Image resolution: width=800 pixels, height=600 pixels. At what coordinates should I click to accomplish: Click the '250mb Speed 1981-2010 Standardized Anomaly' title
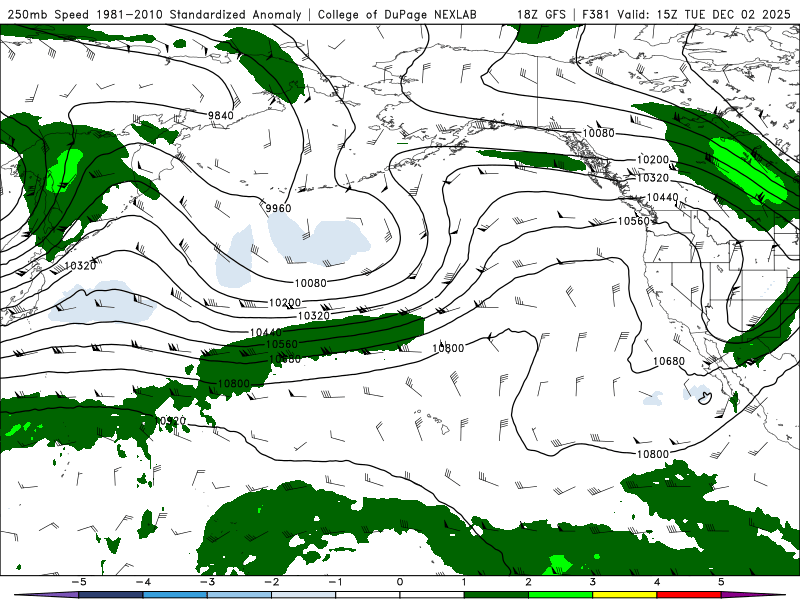(x=154, y=14)
